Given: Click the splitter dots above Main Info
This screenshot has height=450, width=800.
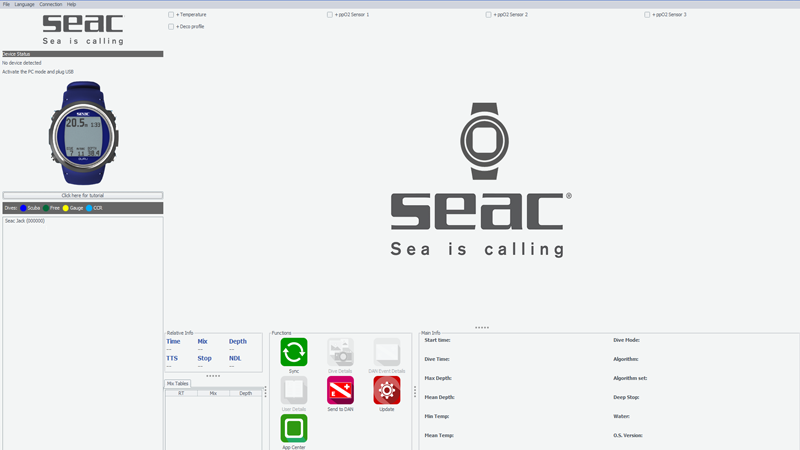Looking at the screenshot, I should click(482, 328).
